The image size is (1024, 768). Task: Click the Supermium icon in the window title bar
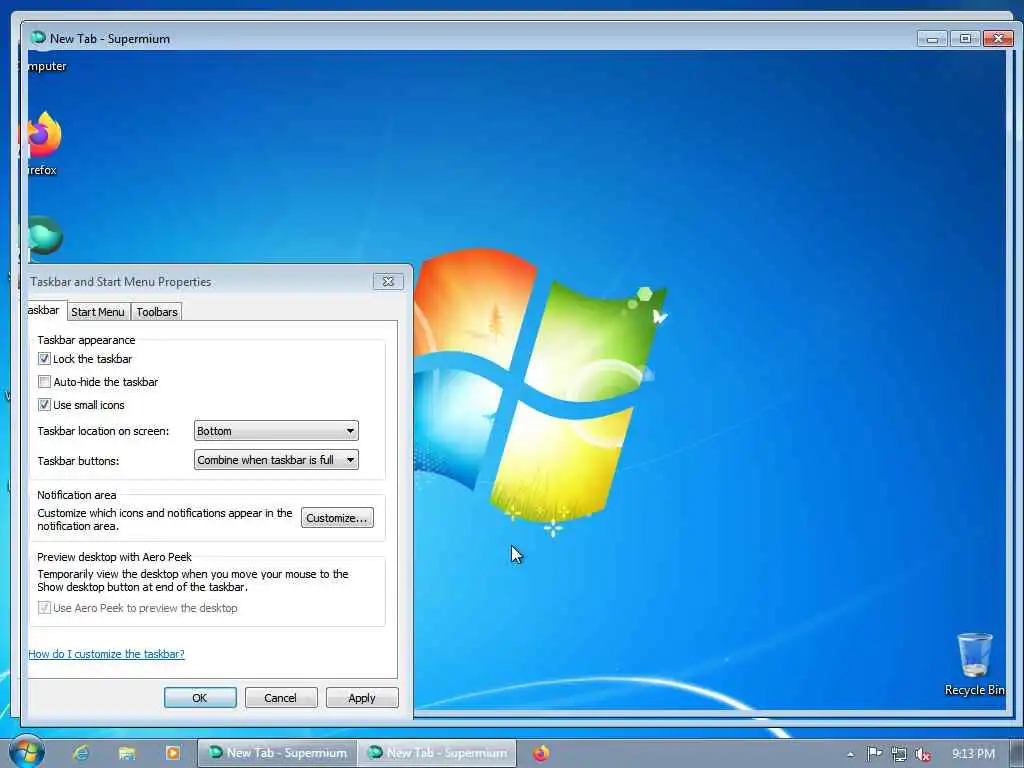tap(39, 38)
